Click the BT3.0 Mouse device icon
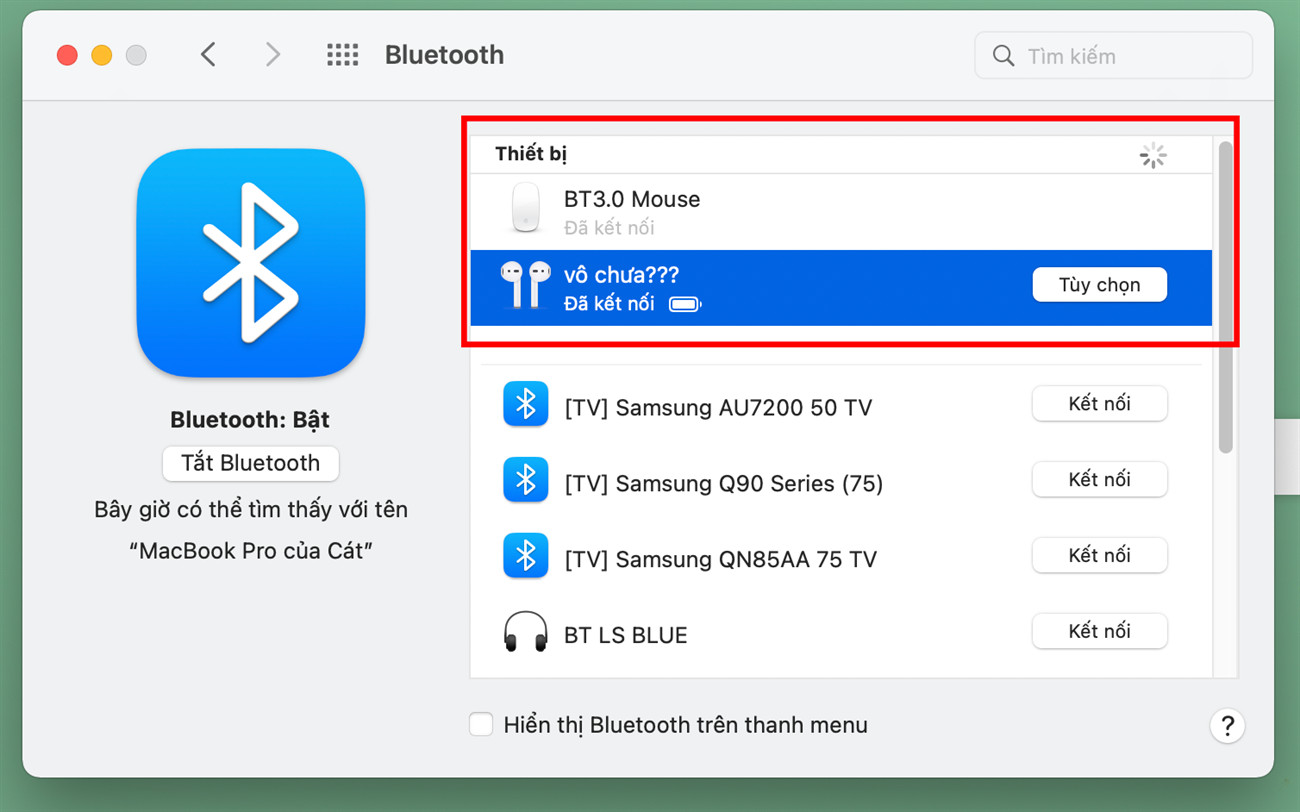The image size is (1300, 812). [x=525, y=208]
